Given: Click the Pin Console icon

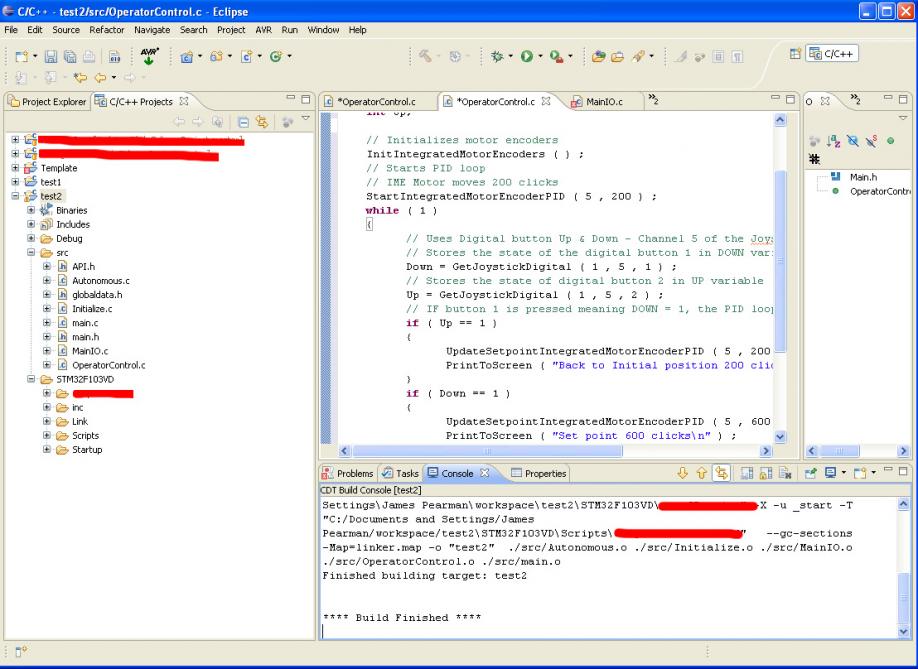Looking at the screenshot, I should [x=811, y=473].
